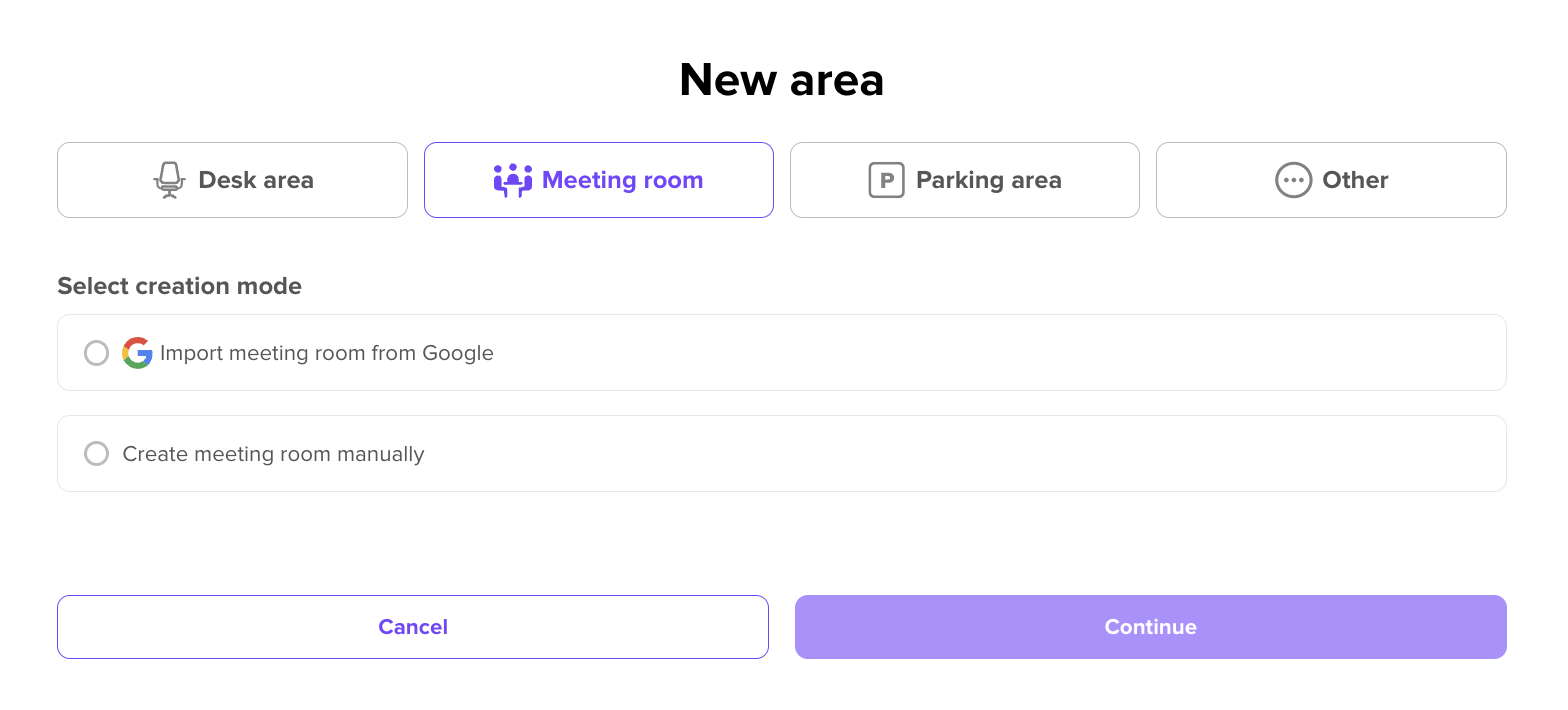Click the Meeting room people icon
1568x710 pixels.
(513, 179)
